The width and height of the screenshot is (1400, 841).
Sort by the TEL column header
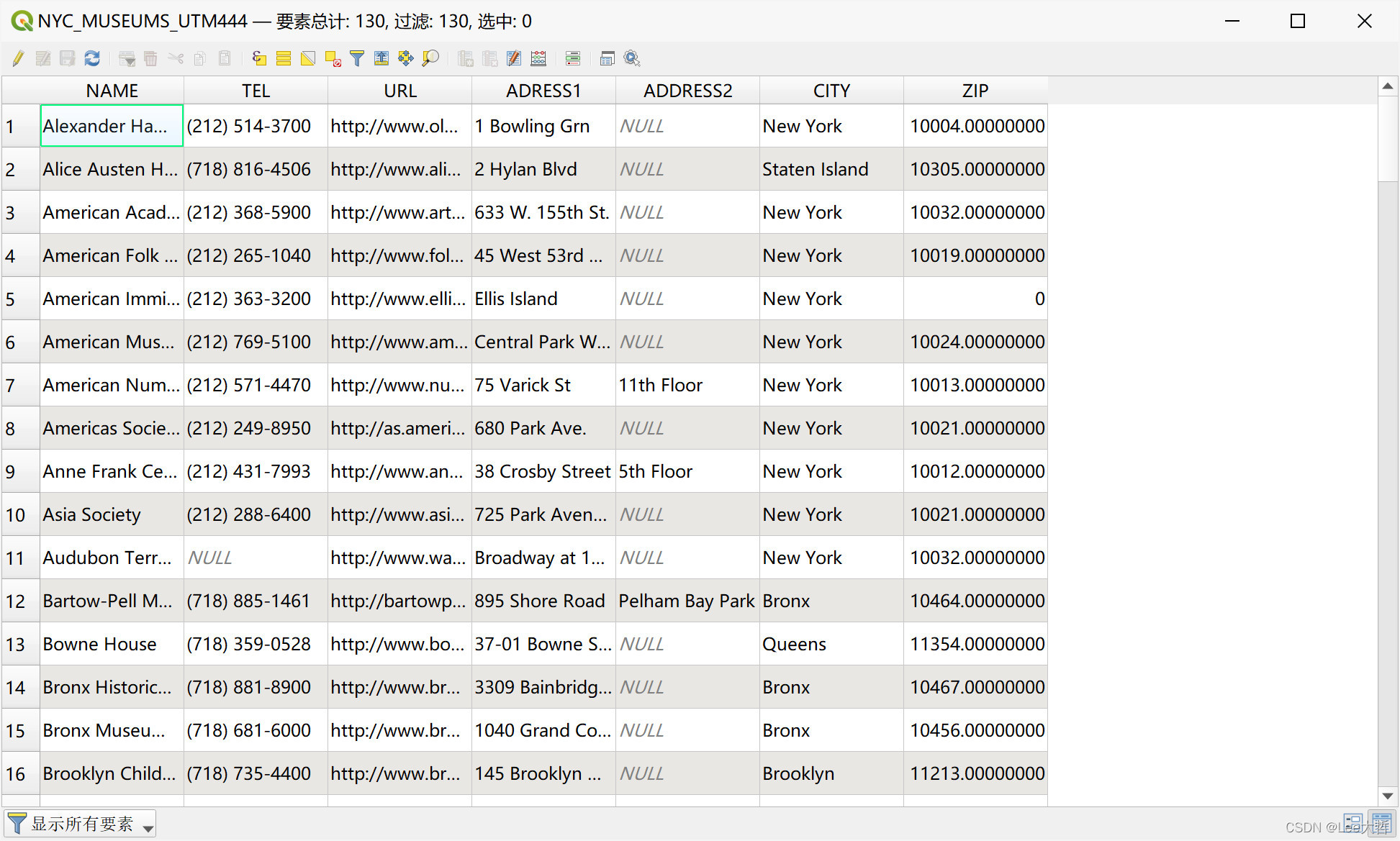click(256, 91)
